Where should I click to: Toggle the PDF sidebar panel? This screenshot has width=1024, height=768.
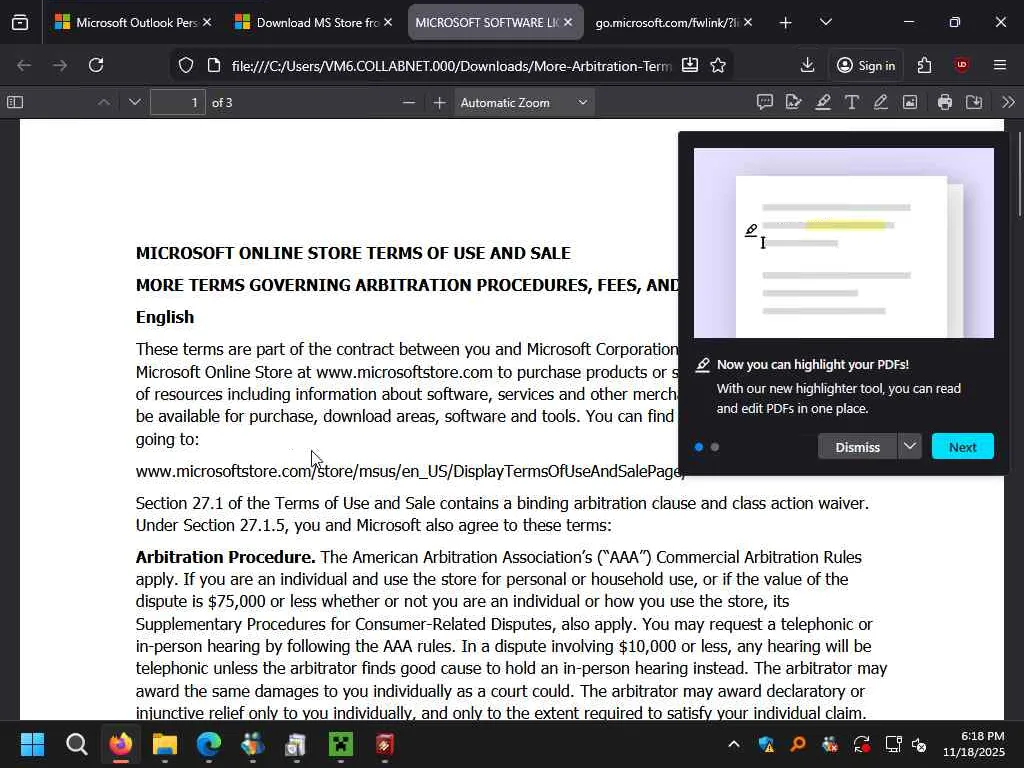(15, 103)
